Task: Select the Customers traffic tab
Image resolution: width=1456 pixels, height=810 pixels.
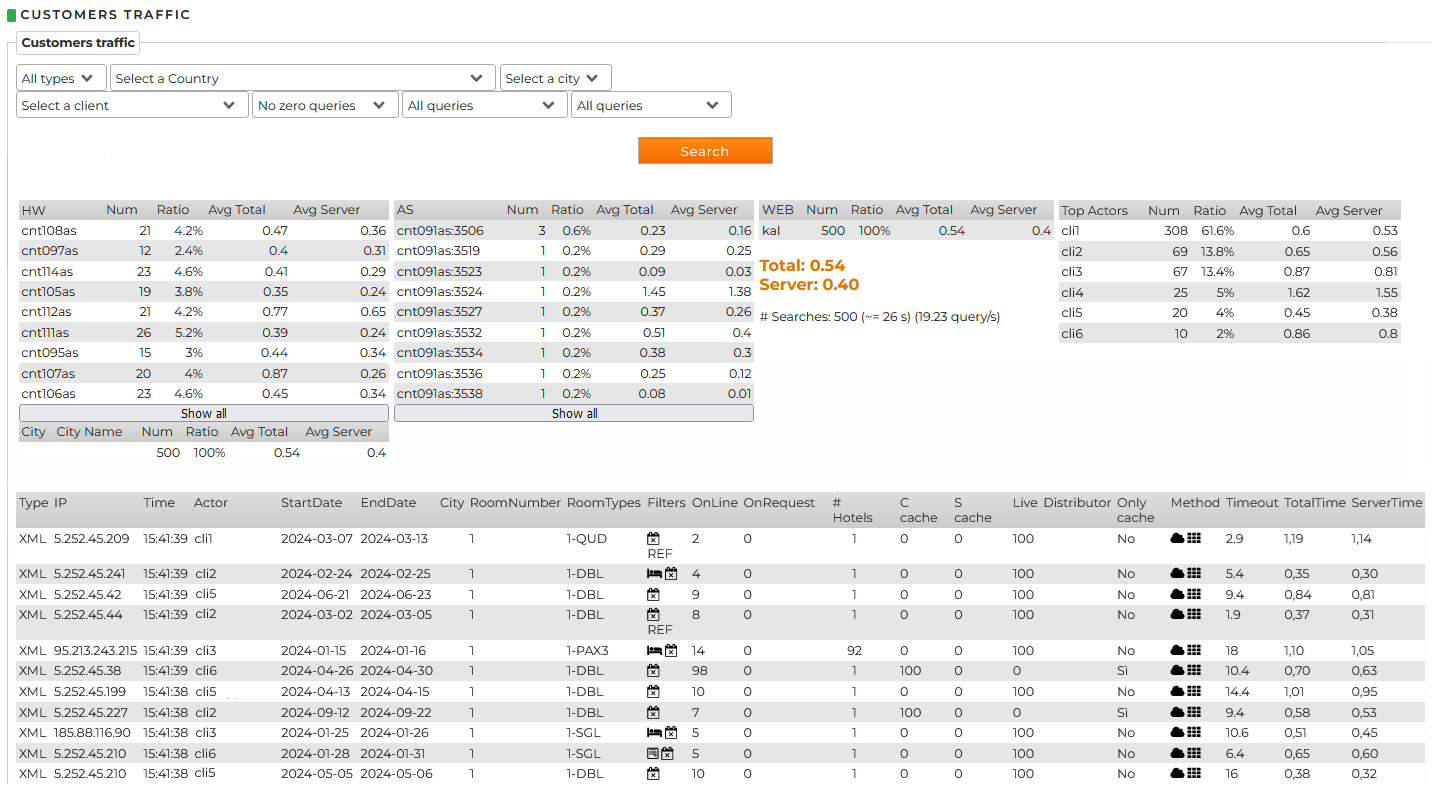Action: coord(78,43)
